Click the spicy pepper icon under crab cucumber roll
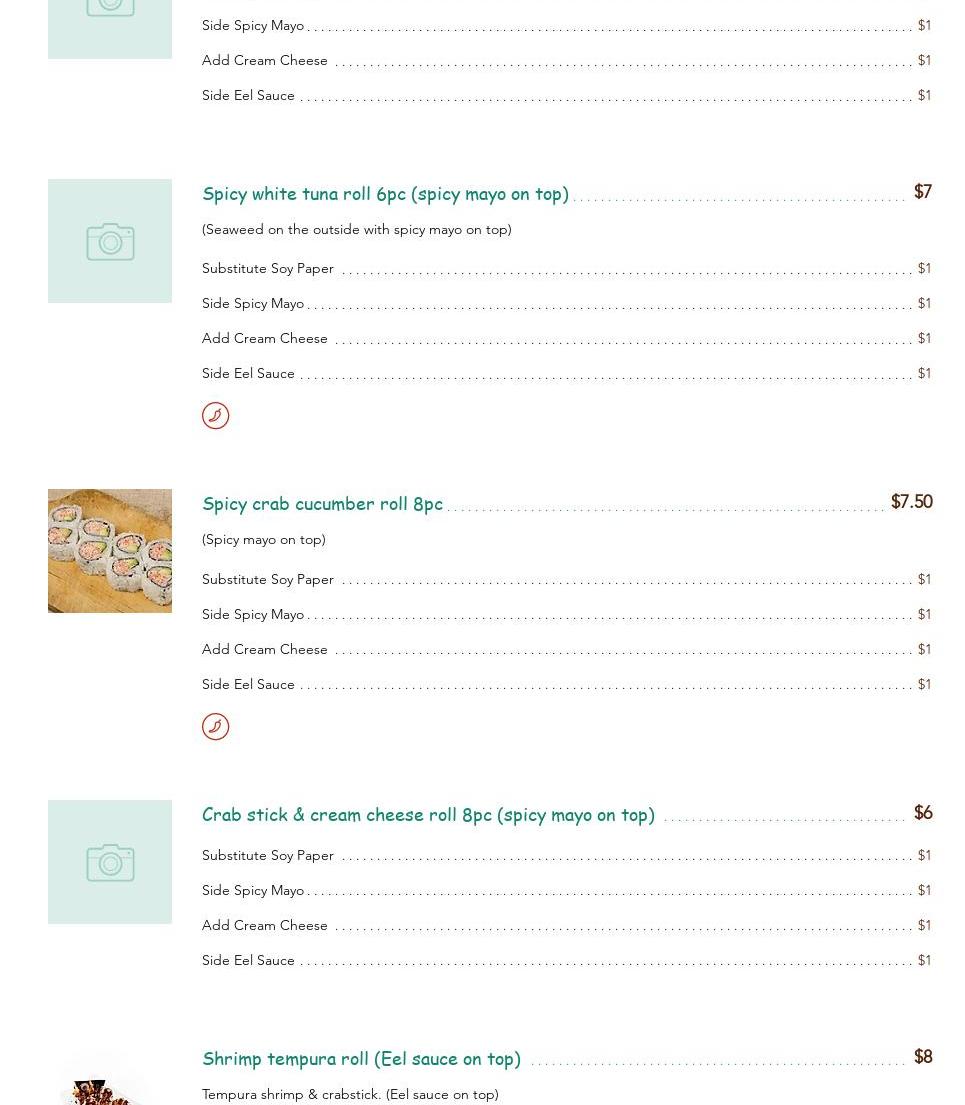This screenshot has width=965, height=1105. click(x=215, y=727)
